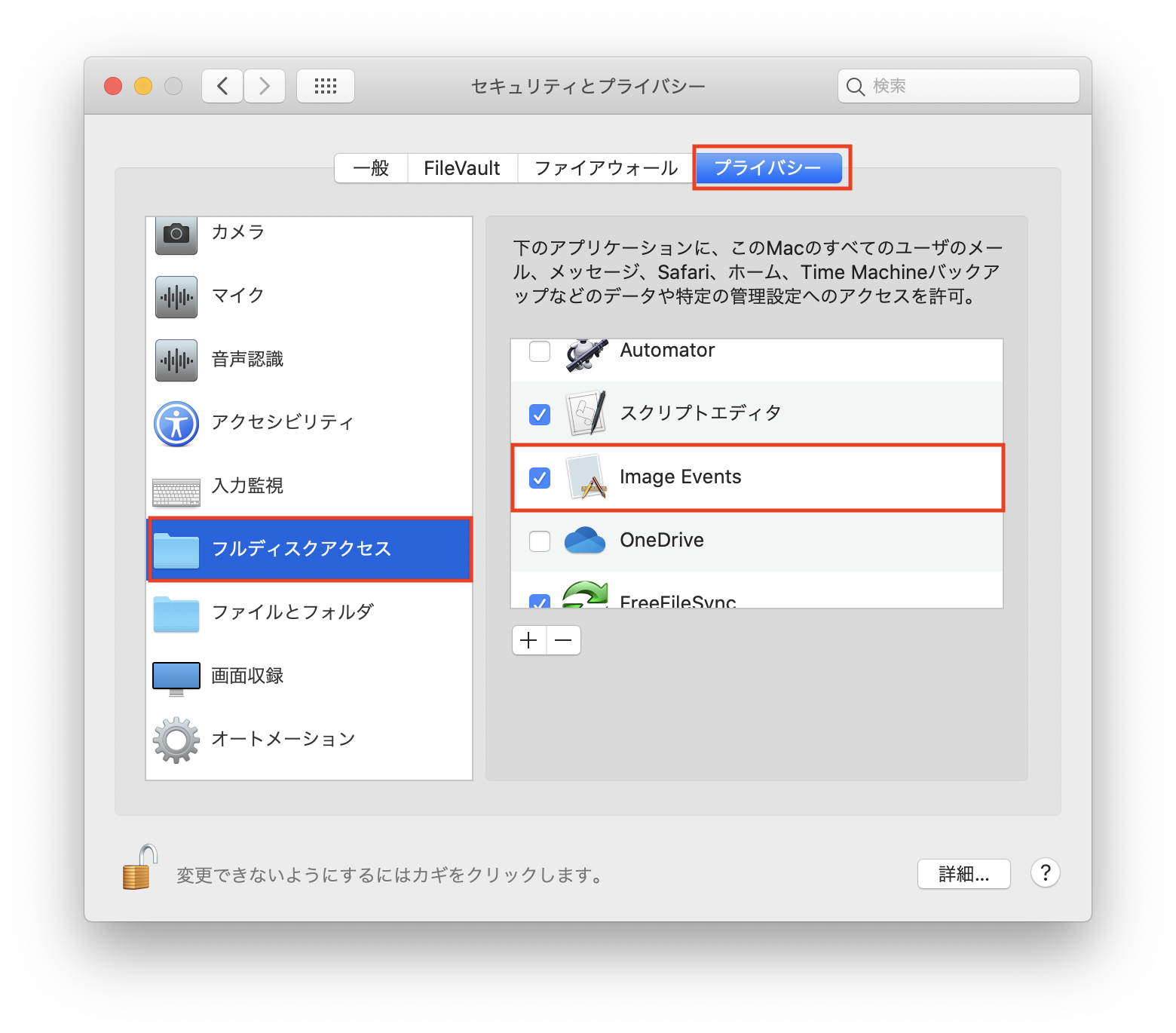The height and width of the screenshot is (1033, 1176).
Task: Enable the Automator checkbox
Action: (540, 351)
